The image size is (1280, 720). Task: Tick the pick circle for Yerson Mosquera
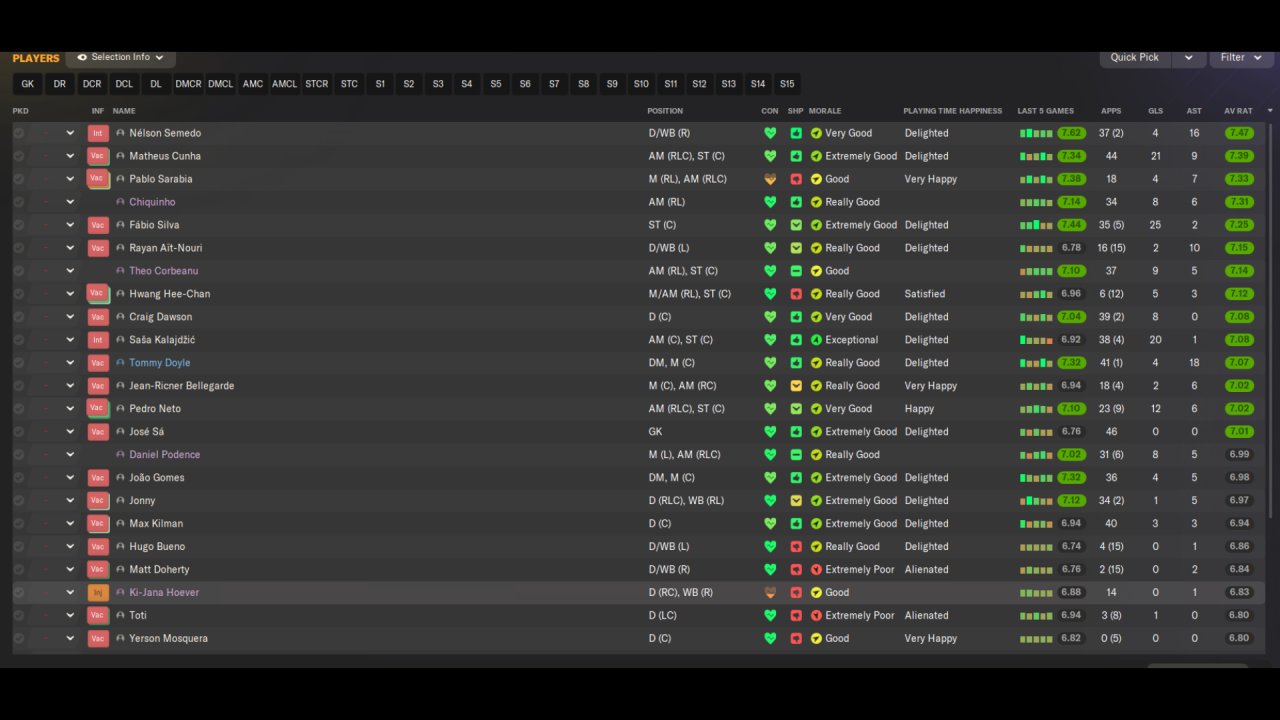coord(19,638)
